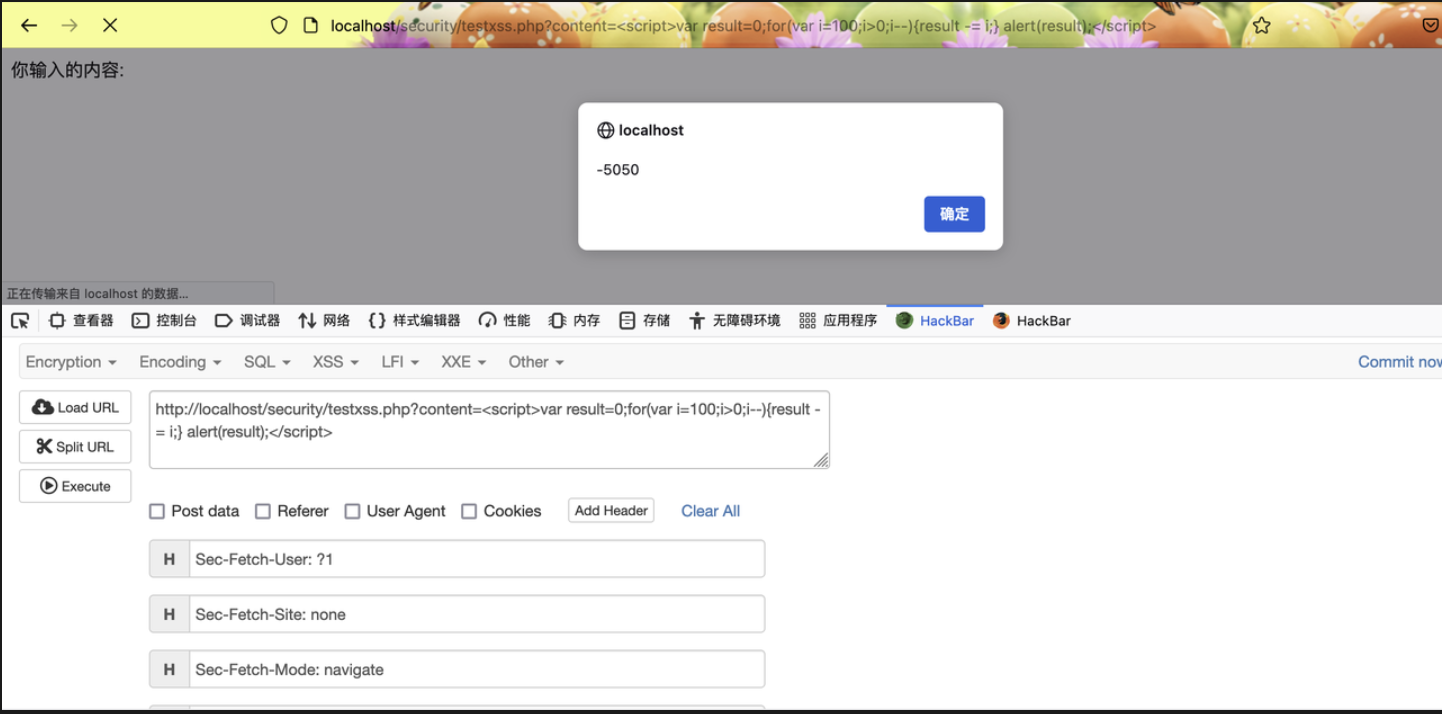Select the active green HackBar tab
Screen dimensions: 1442x714
[x=935, y=320]
